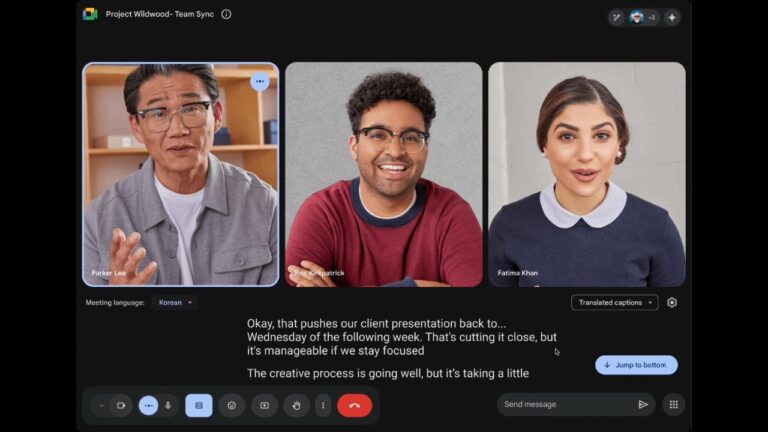
Task: Click the blue audio indicator dots button
Action: click(148, 406)
